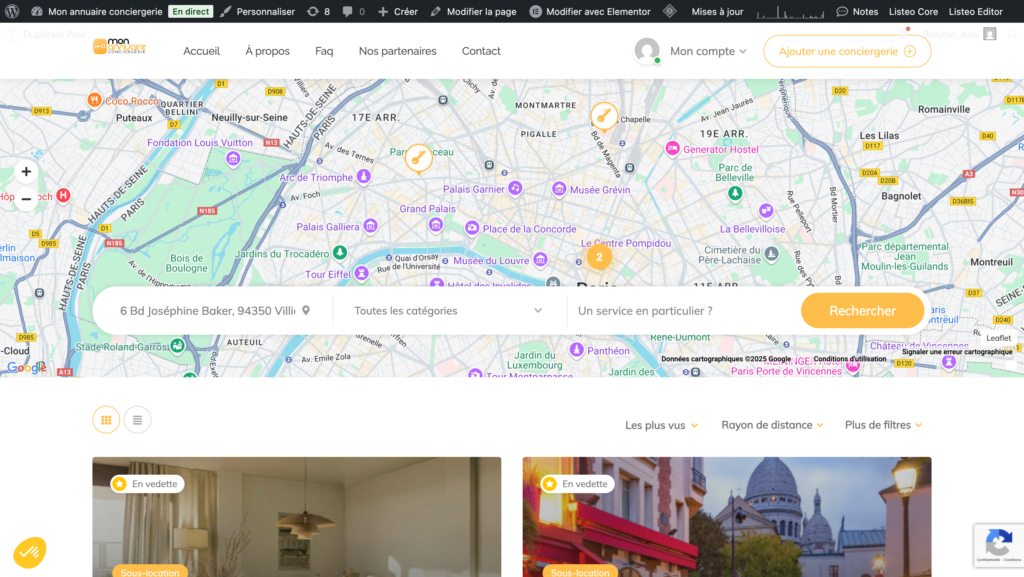Screen dimensions: 1024x577
Task: Go to À propos page
Action: [267, 51]
